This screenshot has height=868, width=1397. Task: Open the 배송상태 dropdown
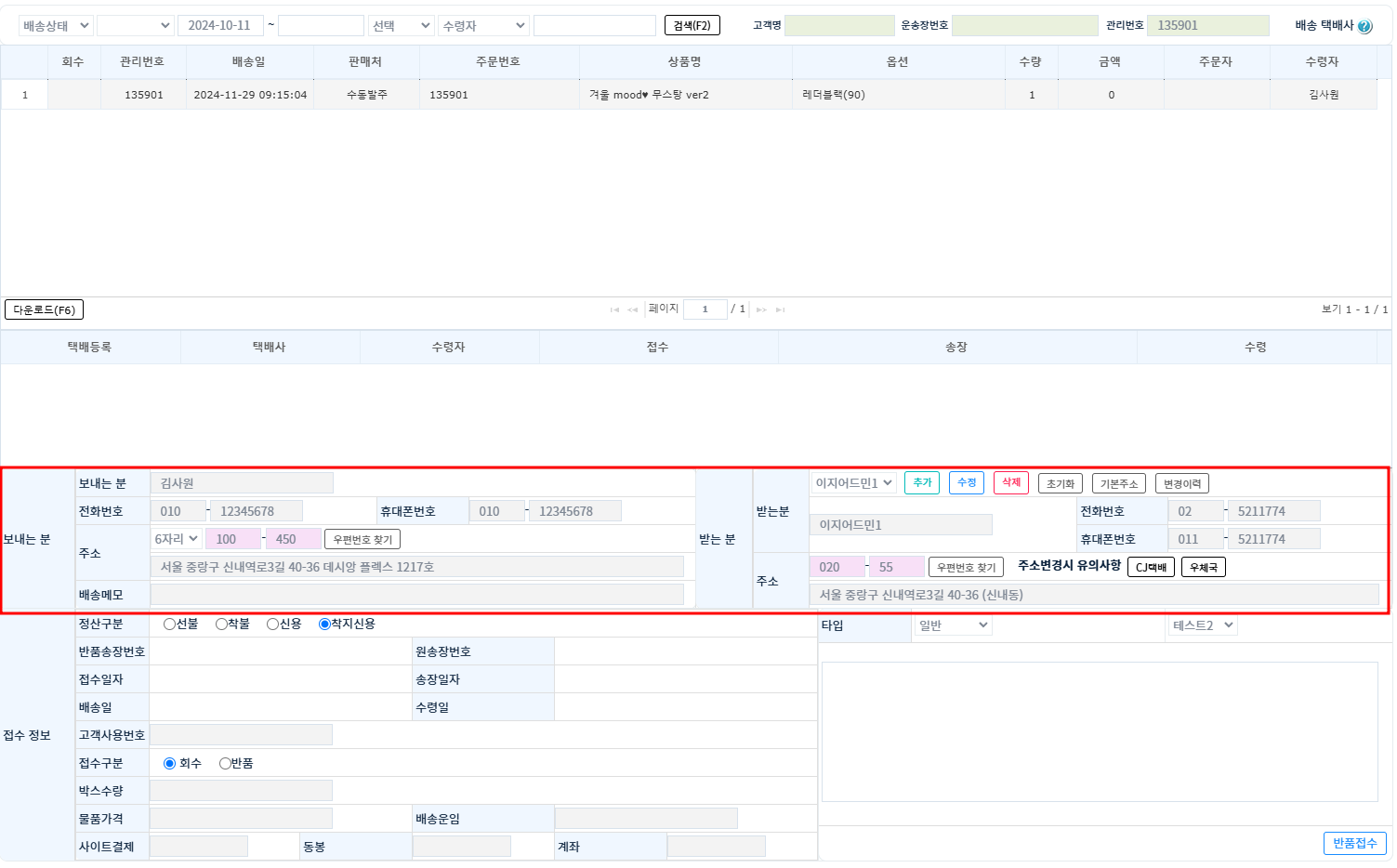pyautogui.click(x=55, y=26)
